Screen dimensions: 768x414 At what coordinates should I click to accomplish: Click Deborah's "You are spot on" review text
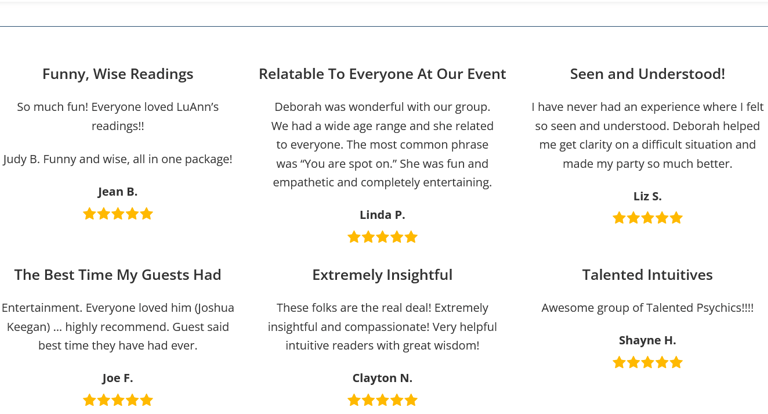pyautogui.click(x=382, y=145)
